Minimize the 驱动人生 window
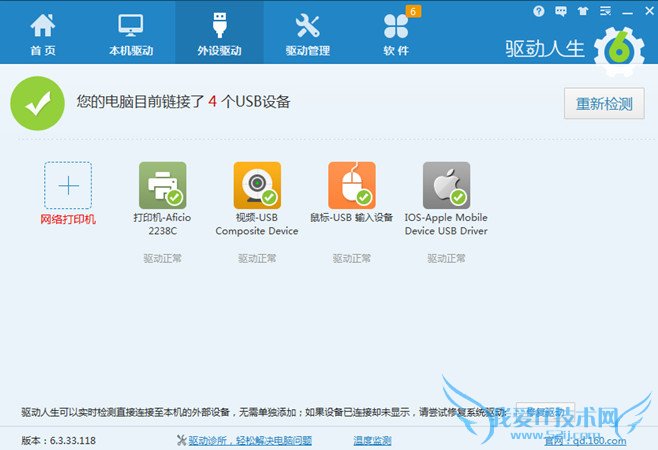 (627, 13)
